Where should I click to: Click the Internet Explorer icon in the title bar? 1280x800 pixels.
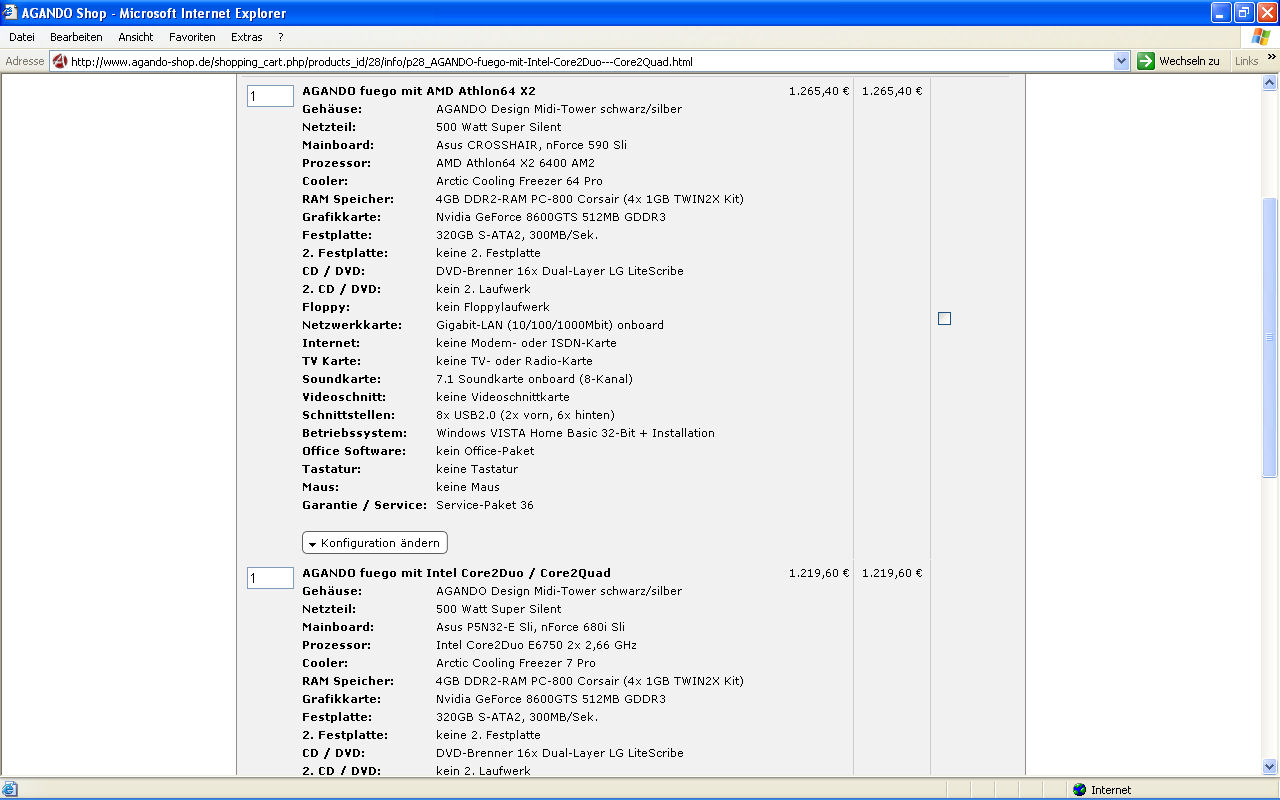(11, 13)
